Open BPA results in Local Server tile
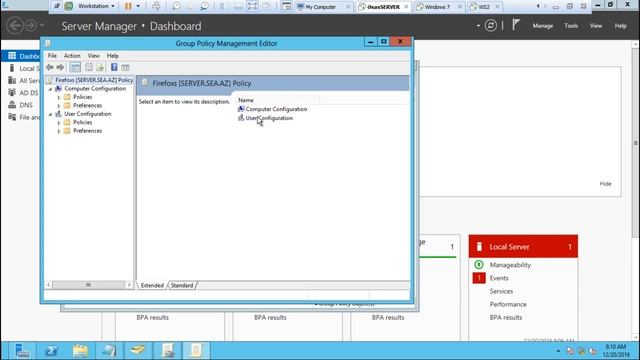The height and width of the screenshot is (360, 640). pyautogui.click(x=506, y=317)
